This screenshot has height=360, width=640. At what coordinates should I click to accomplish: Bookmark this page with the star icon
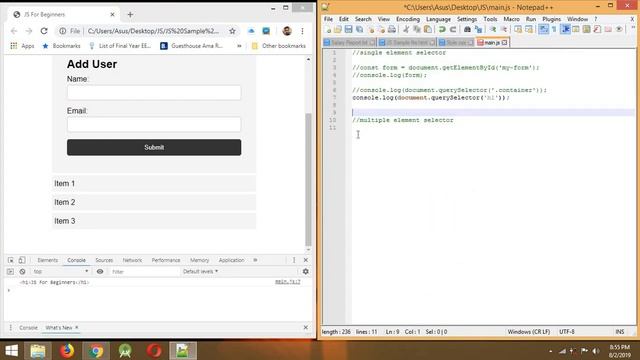point(232,31)
